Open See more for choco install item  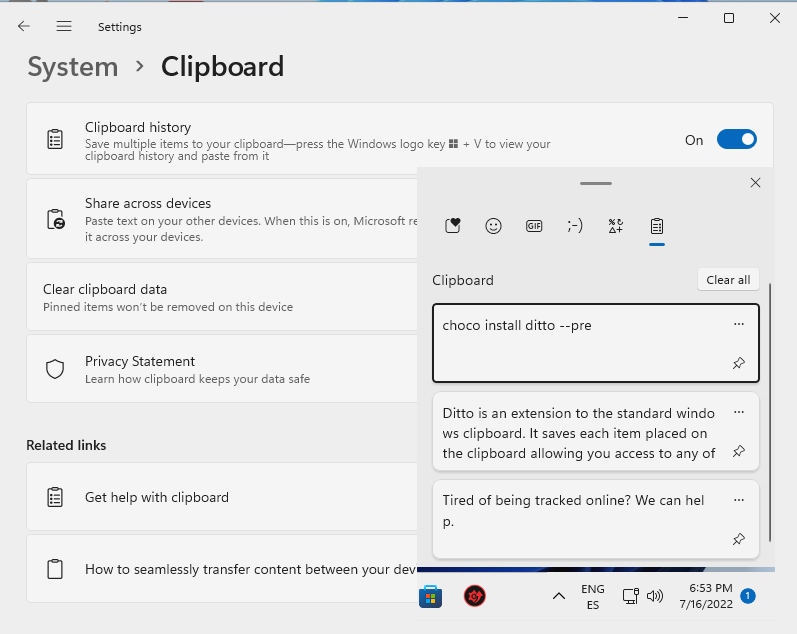pos(739,324)
